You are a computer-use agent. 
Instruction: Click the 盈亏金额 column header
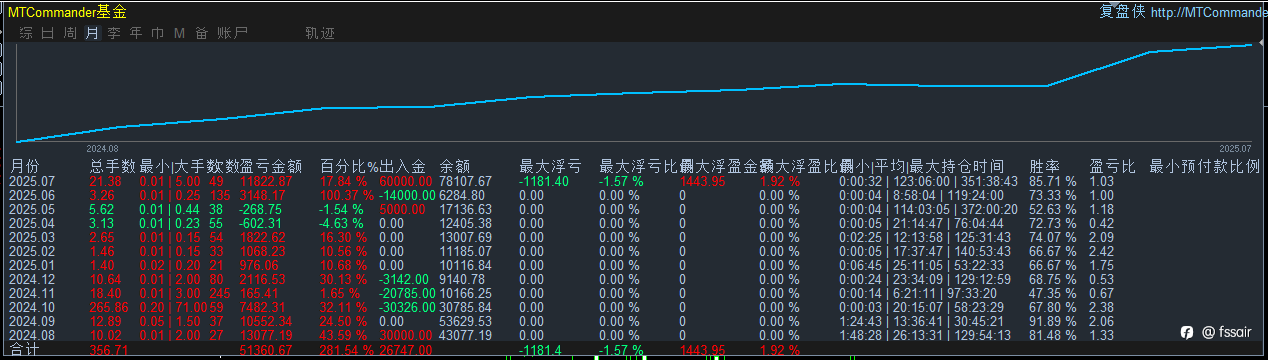tap(271, 165)
